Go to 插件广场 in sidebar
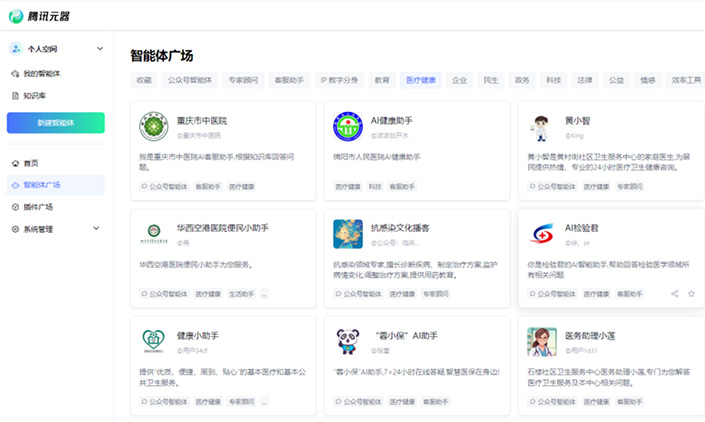 (x=38, y=207)
